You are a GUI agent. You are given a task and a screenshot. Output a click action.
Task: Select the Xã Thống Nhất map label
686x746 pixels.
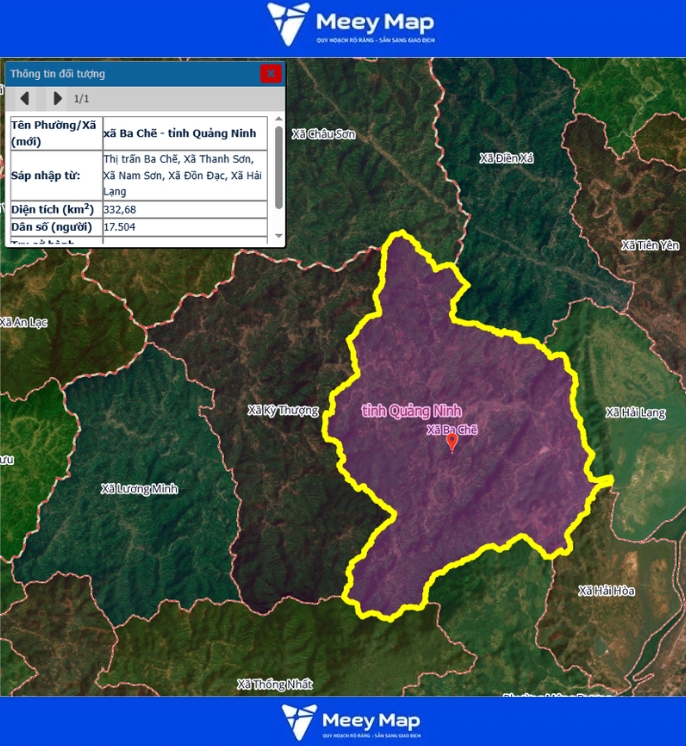click(x=274, y=685)
